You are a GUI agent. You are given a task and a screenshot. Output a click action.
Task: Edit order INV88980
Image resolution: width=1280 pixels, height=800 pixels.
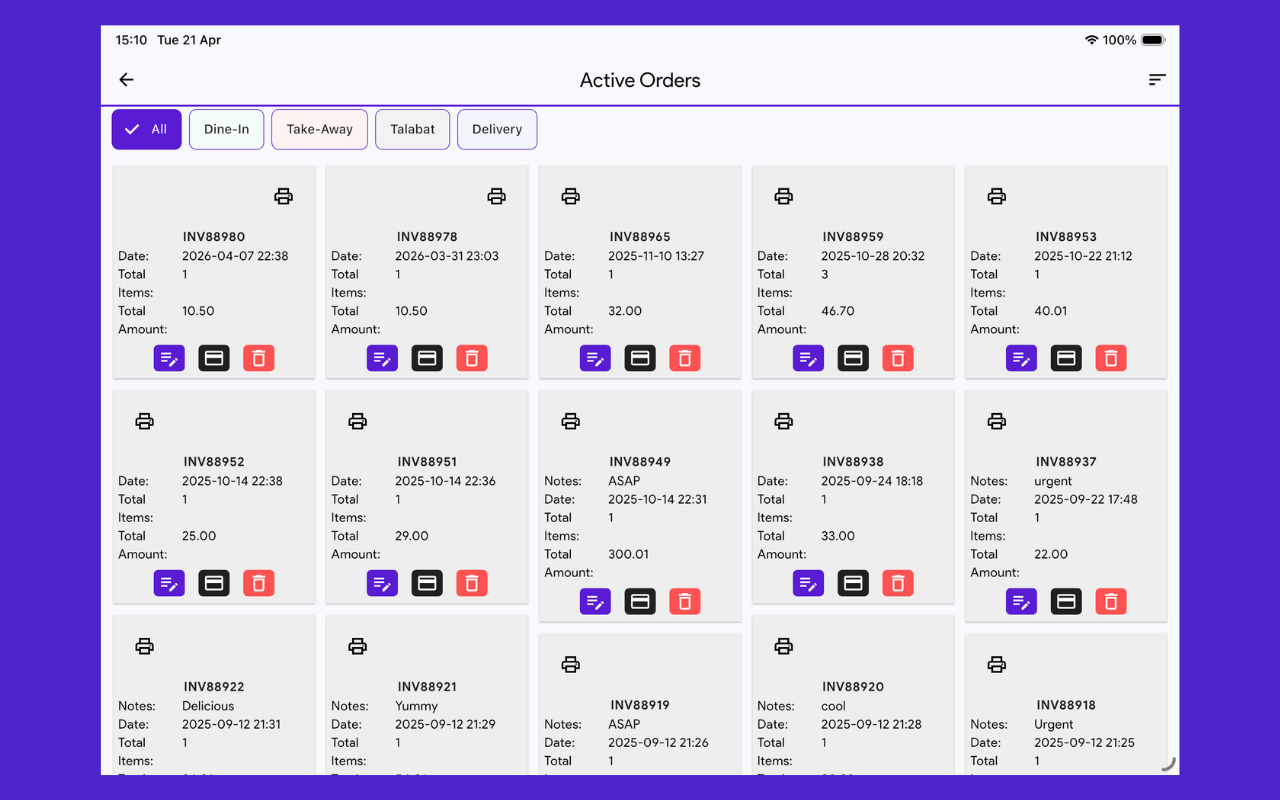click(169, 358)
